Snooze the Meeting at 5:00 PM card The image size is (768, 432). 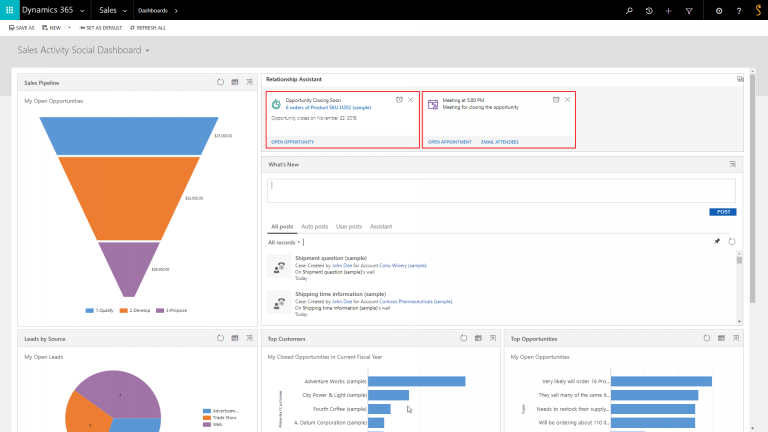(556, 99)
